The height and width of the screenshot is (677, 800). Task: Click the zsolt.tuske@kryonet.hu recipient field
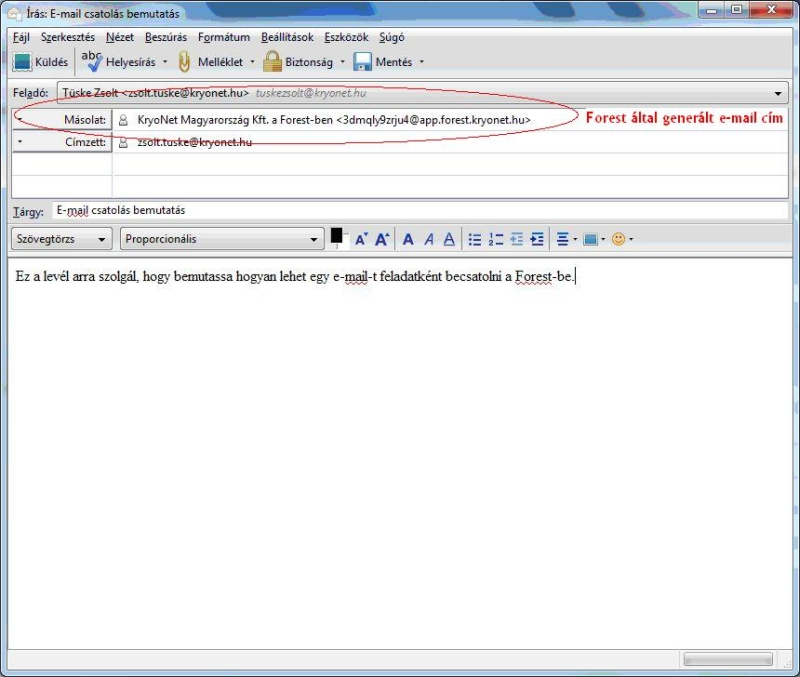pos(449,142)
